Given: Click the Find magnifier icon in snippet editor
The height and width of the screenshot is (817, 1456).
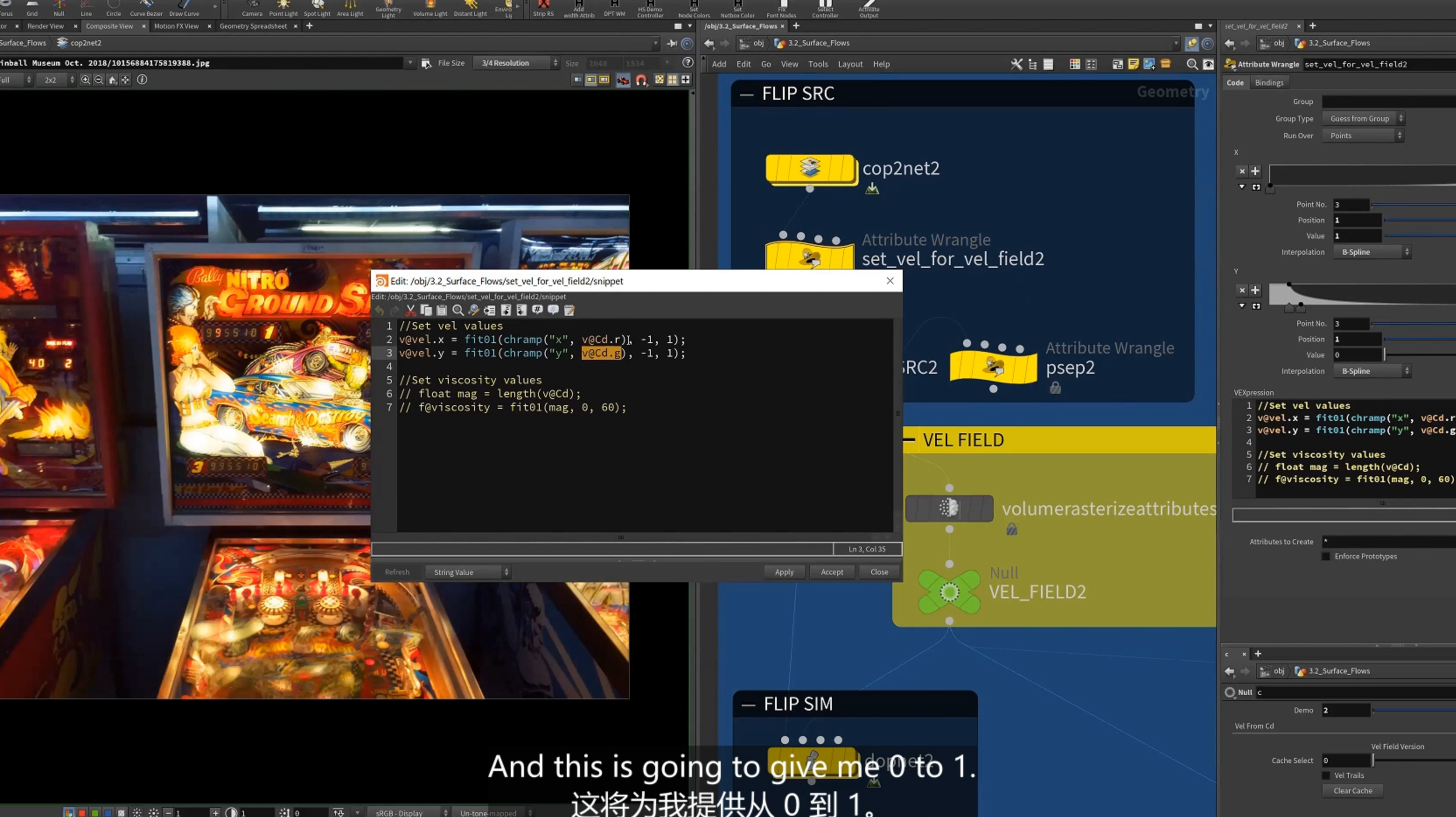Looking at the screenshot, I should point(458,310).
